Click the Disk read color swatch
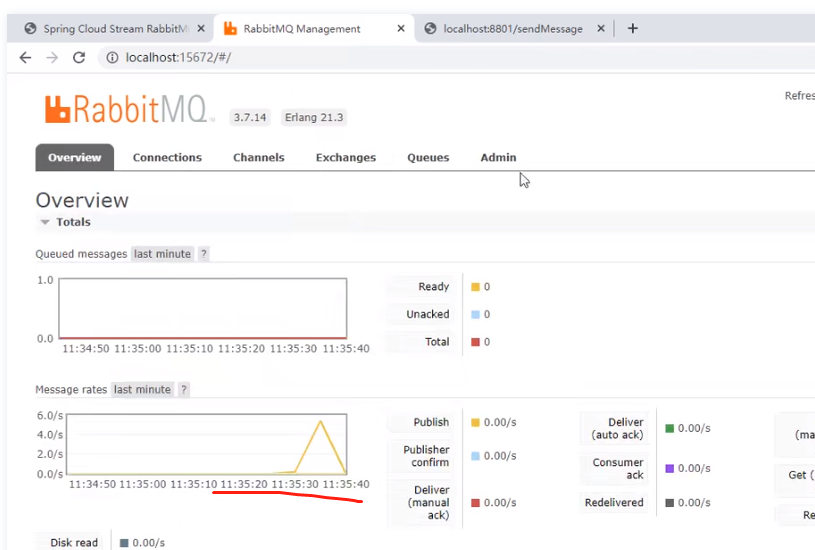The height and width of the screenshot is (550, 815). pos(124,543)
